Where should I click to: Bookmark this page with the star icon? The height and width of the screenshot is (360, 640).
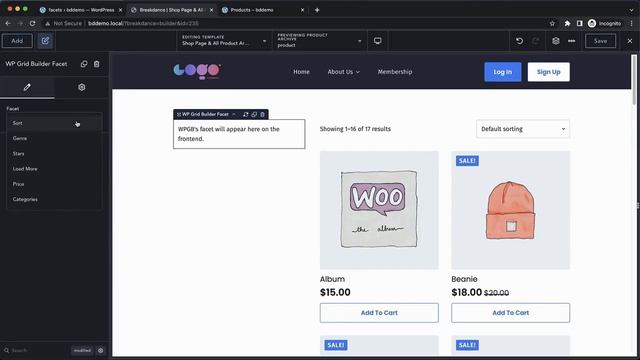click(552, 24)
